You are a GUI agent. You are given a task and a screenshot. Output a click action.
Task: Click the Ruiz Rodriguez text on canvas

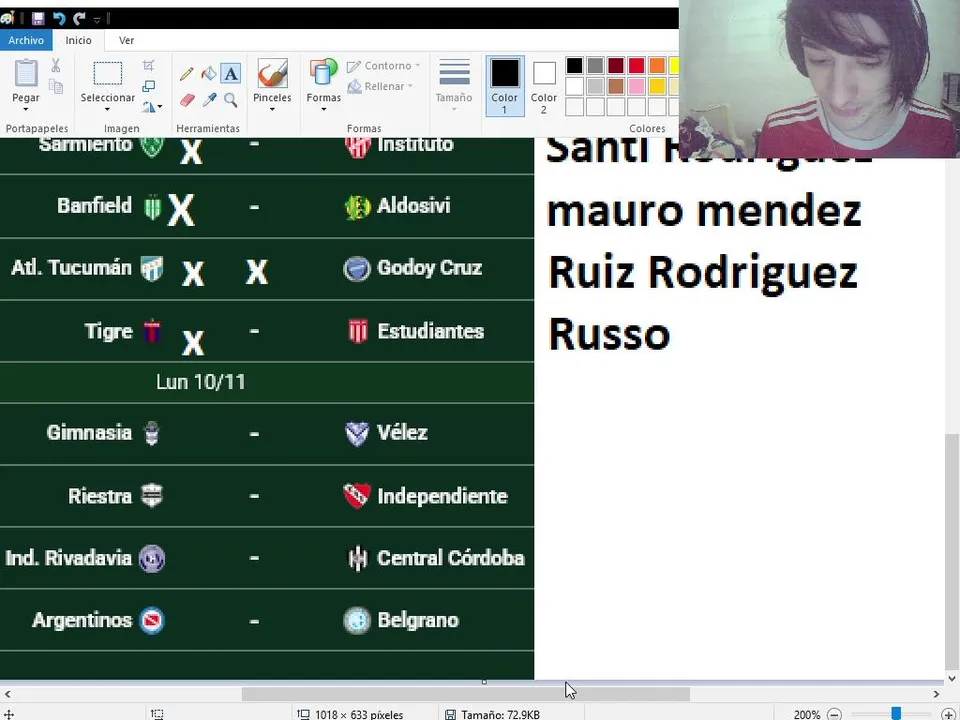[703, 272]
